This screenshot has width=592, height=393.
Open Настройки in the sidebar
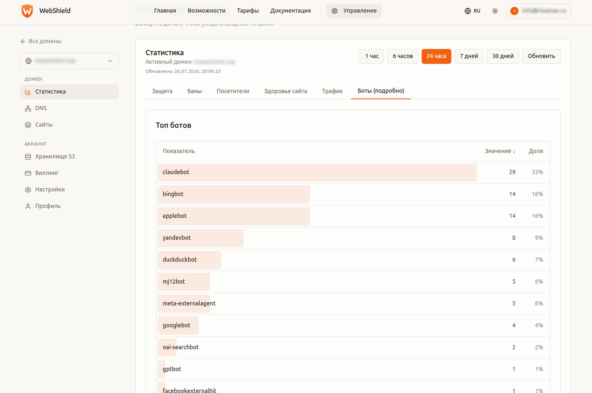point(69,190)
